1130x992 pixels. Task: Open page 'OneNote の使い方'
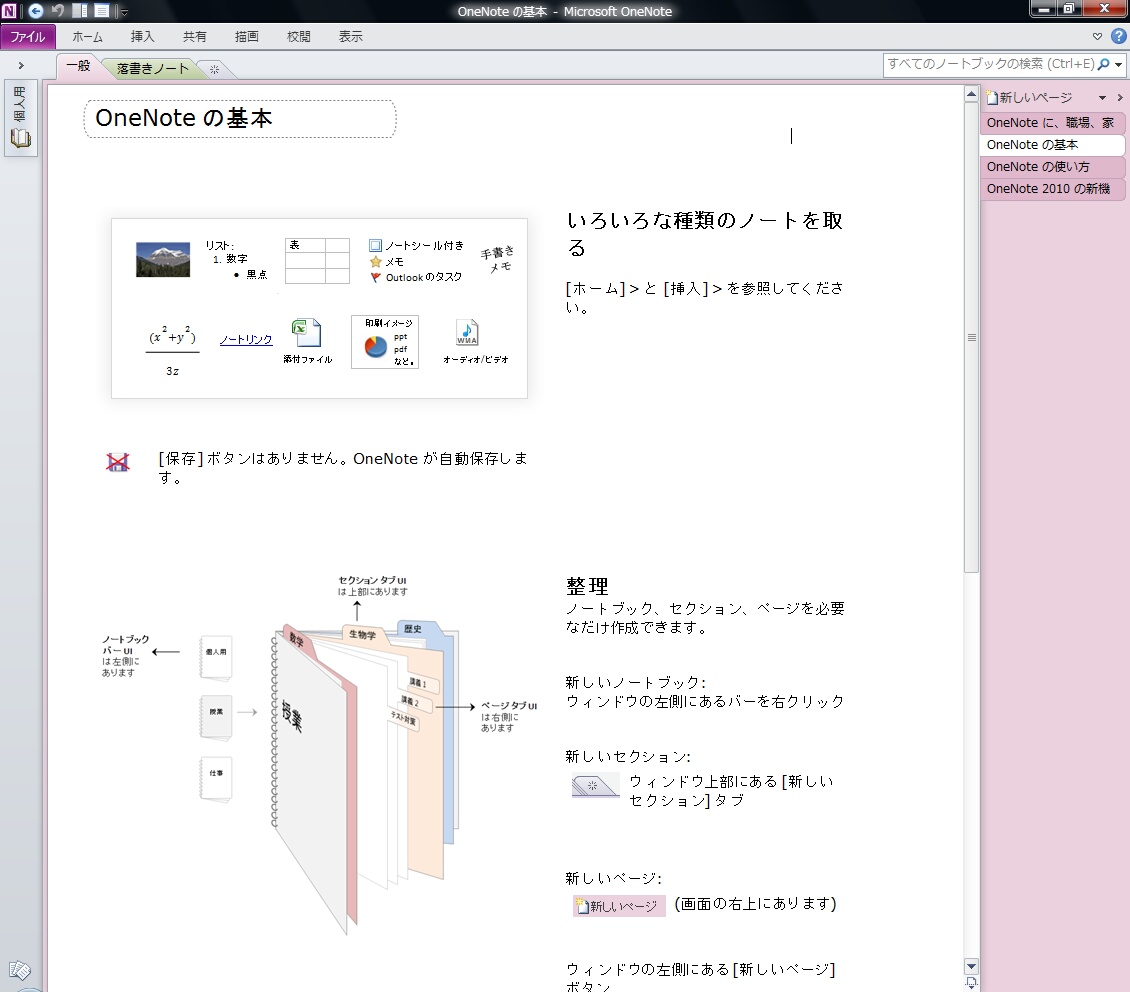[1052, 166]
